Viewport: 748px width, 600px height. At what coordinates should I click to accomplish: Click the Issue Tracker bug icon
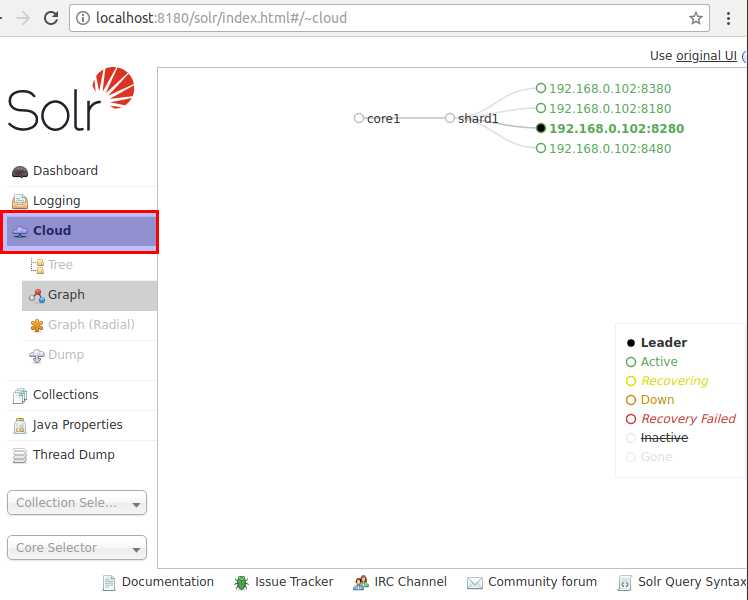tap(241, 582)
